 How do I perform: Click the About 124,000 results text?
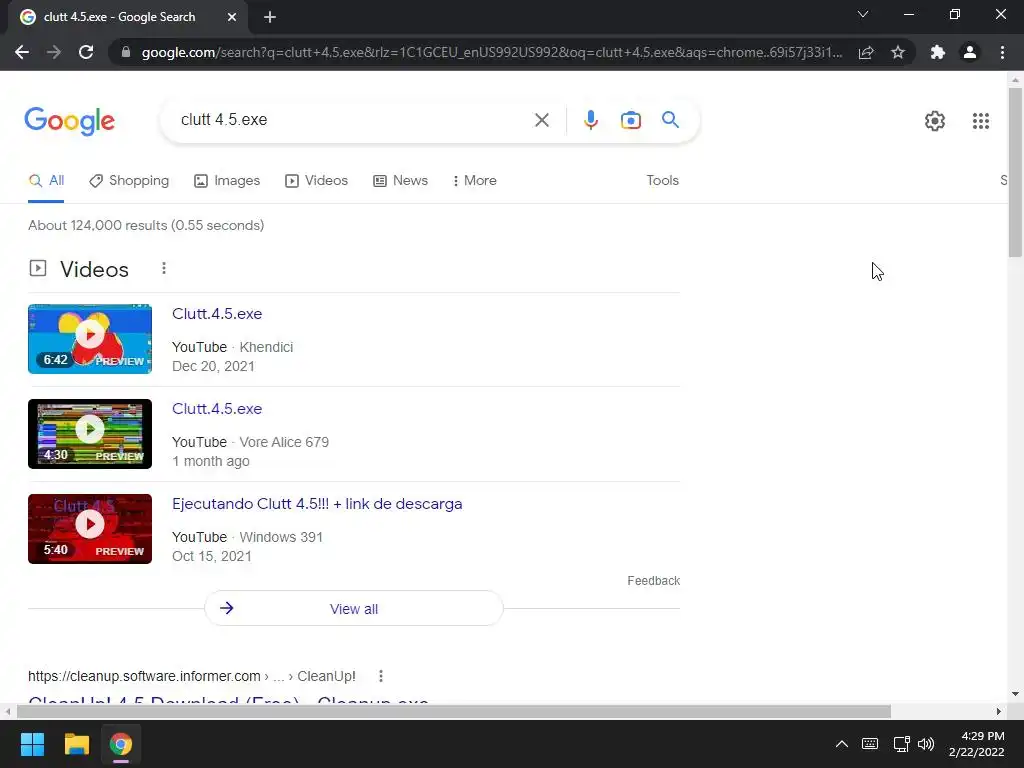click(x=146, y=226)
